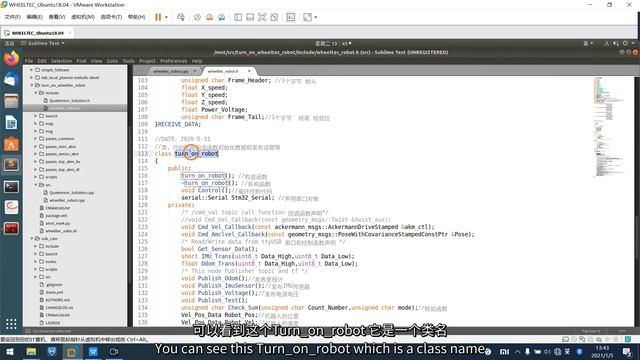The width and height of the screenshot is (640, 360).
Task: Toggle the VMware library sidebar view icon
Action: pyautogui.click(x=238, y=17)
